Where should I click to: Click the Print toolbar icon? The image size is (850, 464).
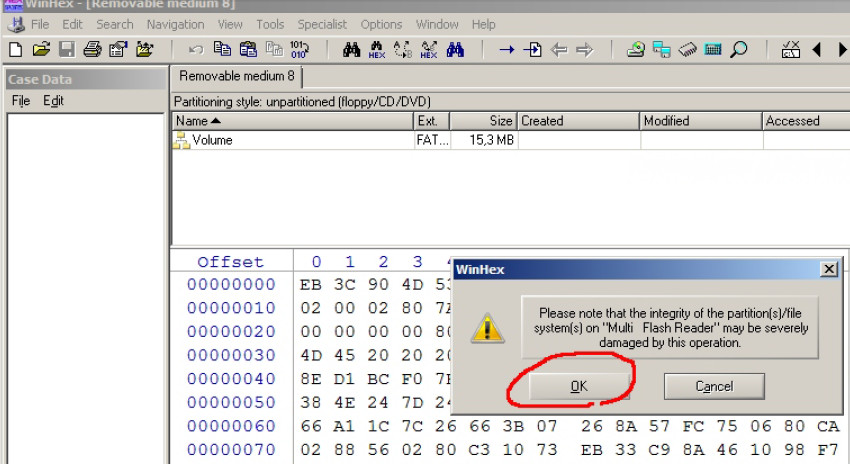click(x=93, y=50)
